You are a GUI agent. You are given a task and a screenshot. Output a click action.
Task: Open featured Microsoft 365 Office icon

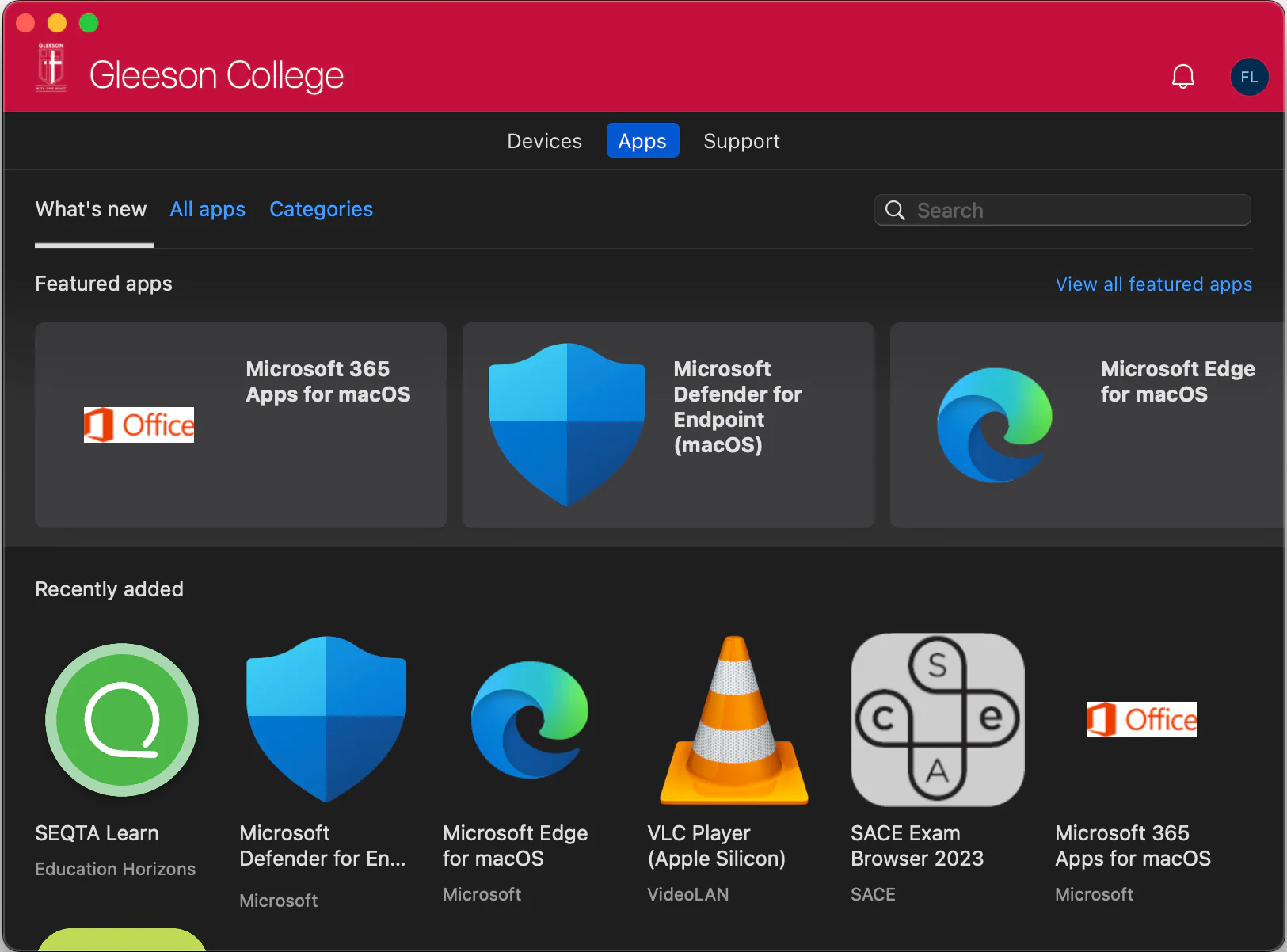[139, 425]
